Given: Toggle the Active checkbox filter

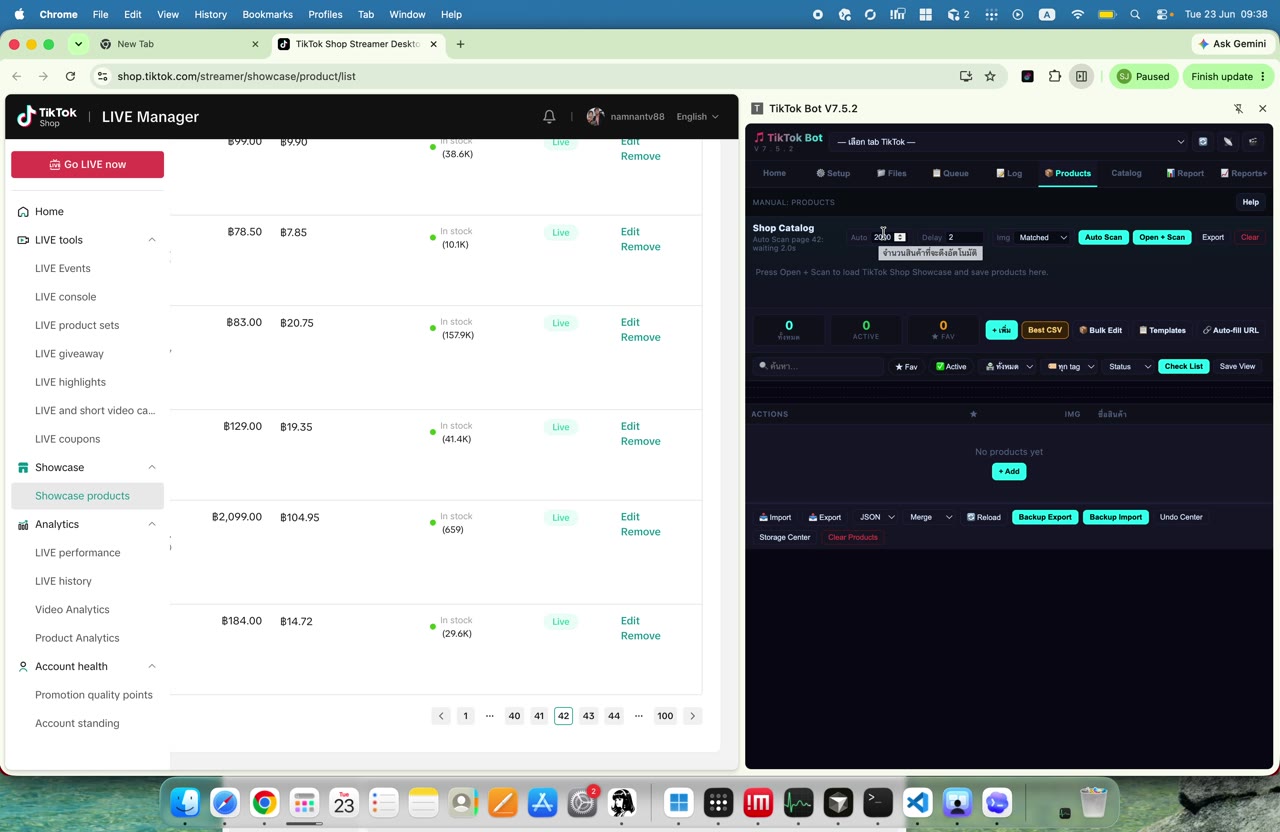Looking at the screenshot, I should (951, 367).
